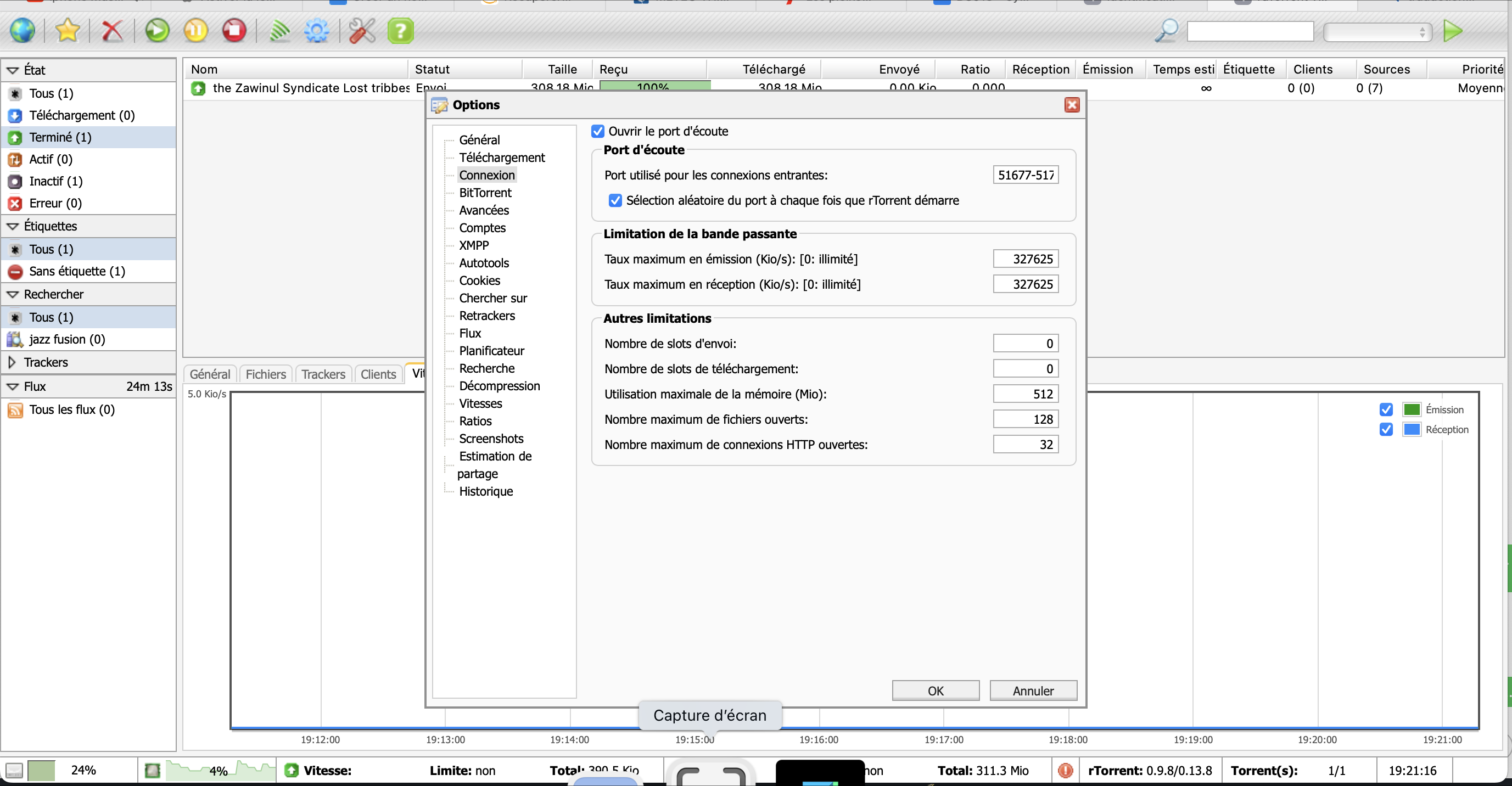The image size is (1512, 786).
Task: Collapse the Étiquettes section
Action: pos(12,226)
